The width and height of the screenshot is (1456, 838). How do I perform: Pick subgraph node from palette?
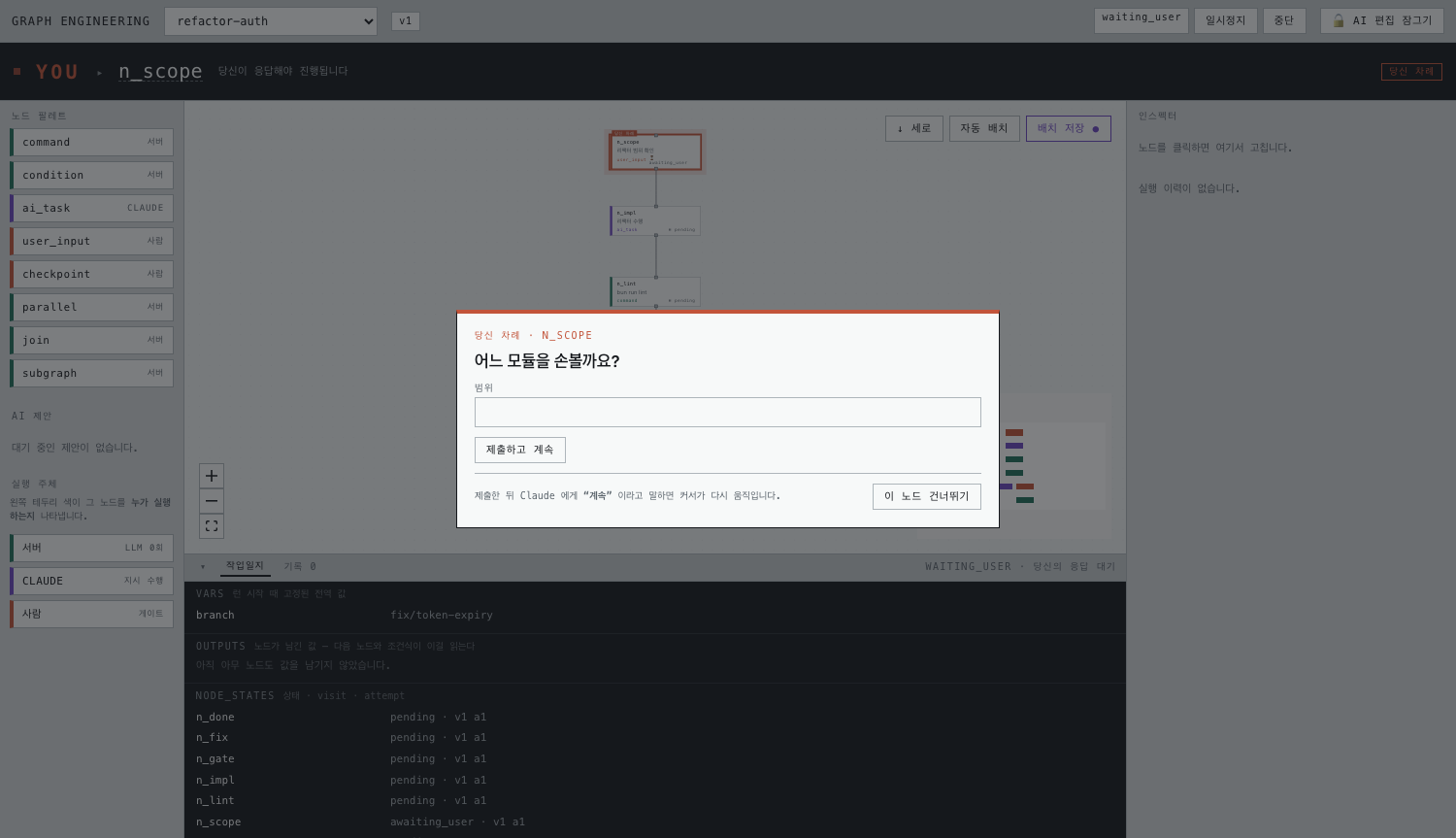click(92, 373)
